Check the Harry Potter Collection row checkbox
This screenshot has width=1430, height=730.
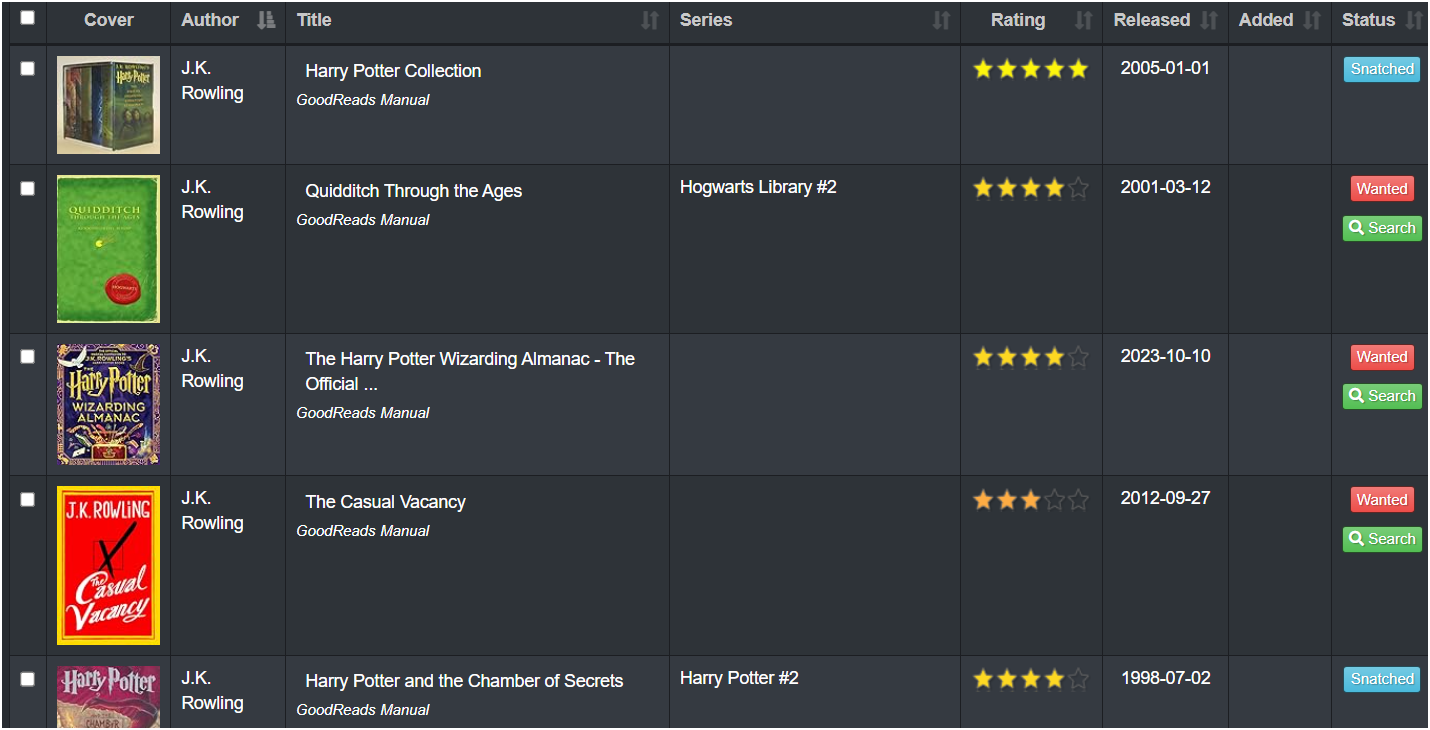(x=27, y=69)
